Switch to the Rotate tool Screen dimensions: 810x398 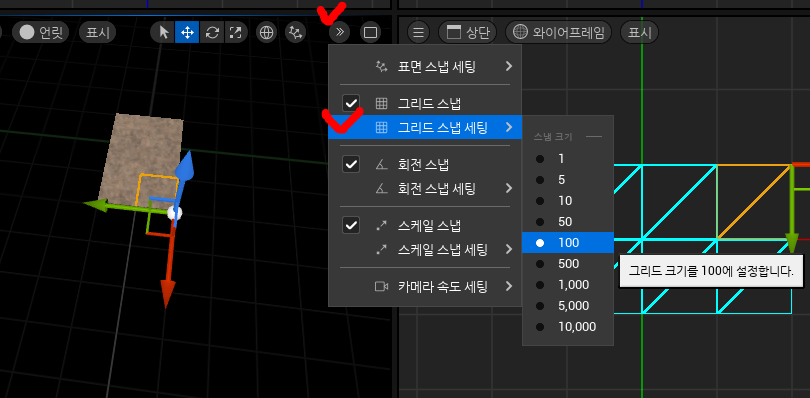pyautogui.click(x=212, y=33)
